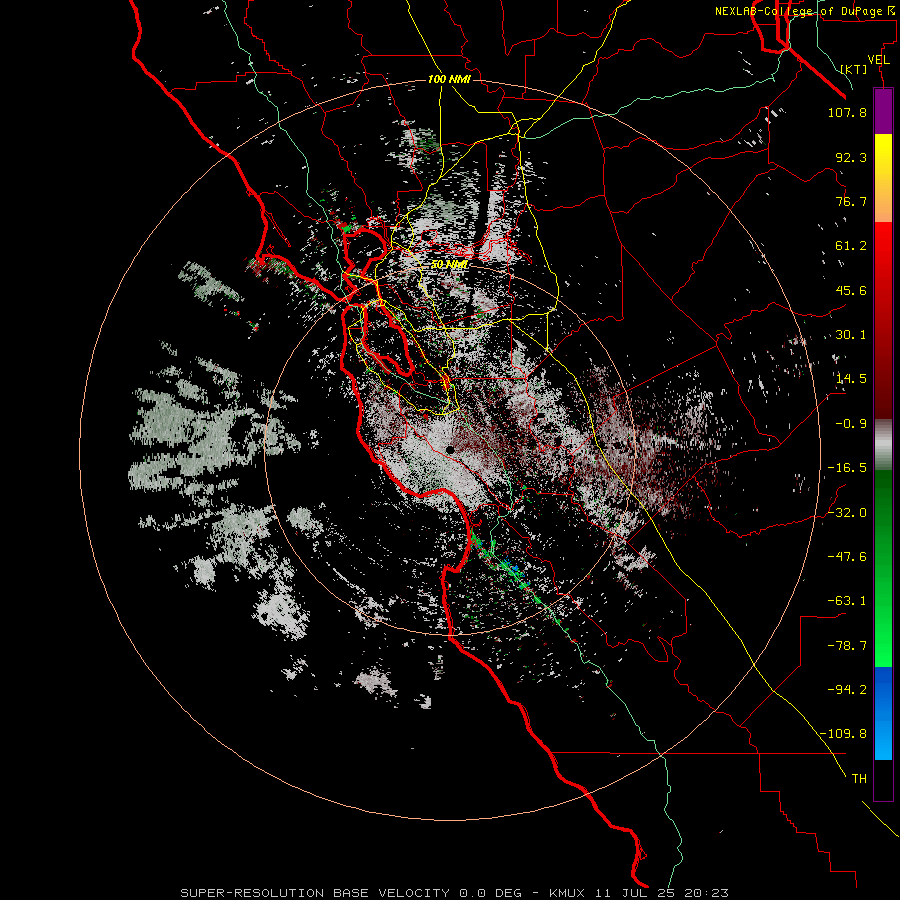Click the 45.6 velocity scale value
900x900 pixels.
851,290
